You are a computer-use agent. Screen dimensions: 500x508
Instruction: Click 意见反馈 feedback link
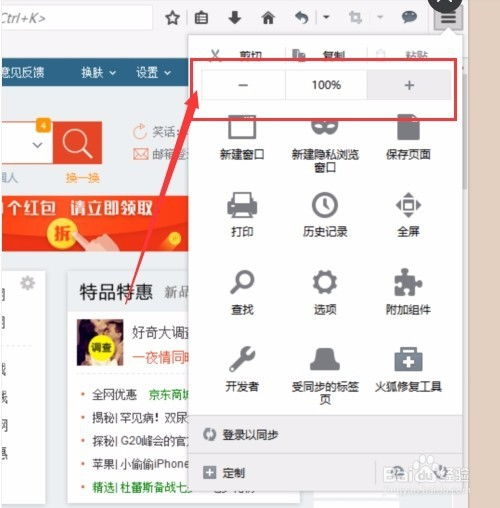tap(23, 72)
